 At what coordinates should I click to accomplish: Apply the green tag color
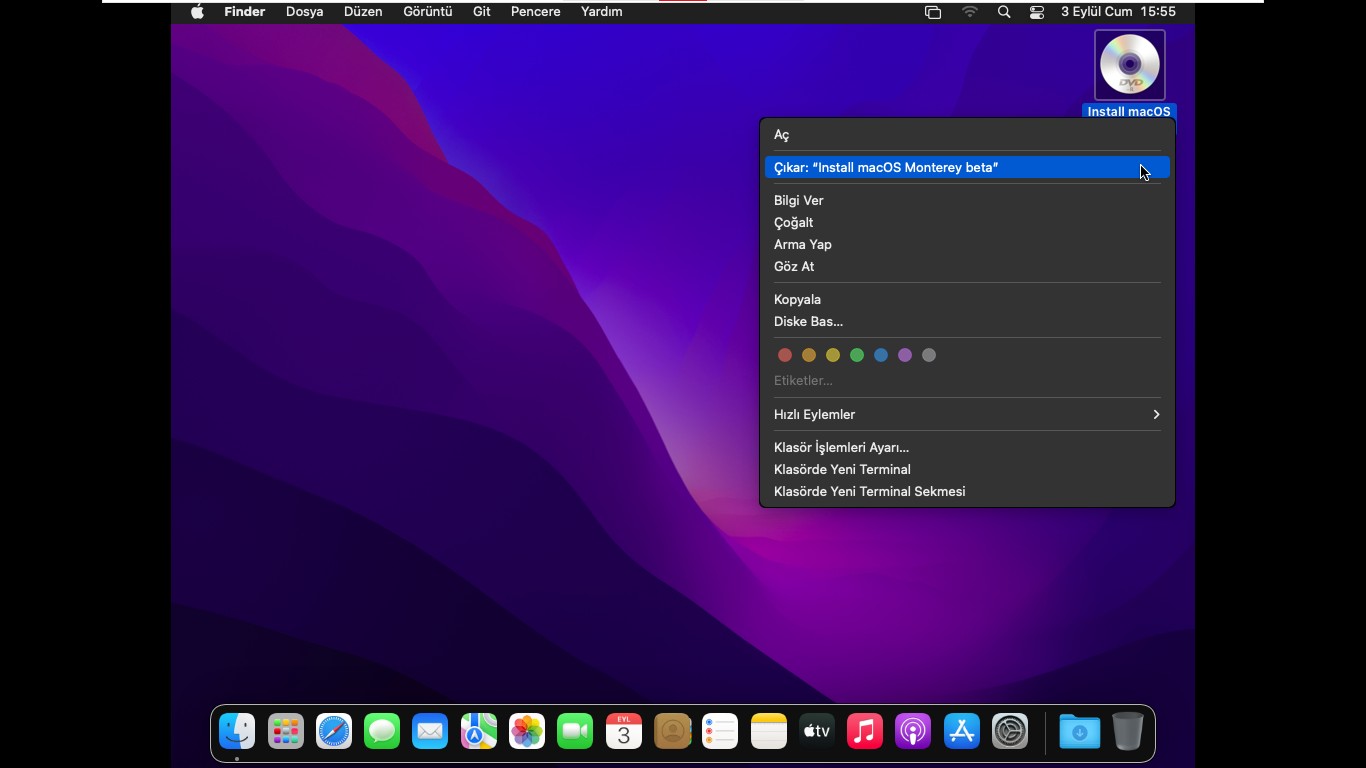pyautogui.click(x=857, y=355)
